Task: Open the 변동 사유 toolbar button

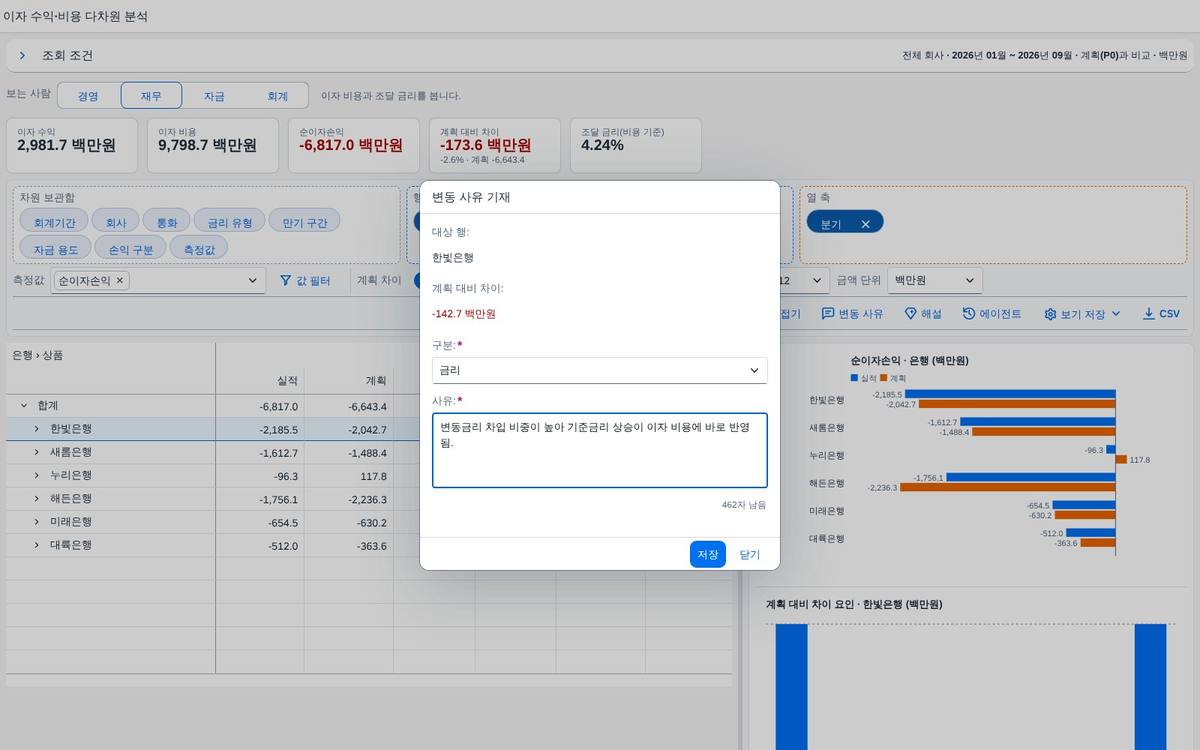Action: pos(853,314)
